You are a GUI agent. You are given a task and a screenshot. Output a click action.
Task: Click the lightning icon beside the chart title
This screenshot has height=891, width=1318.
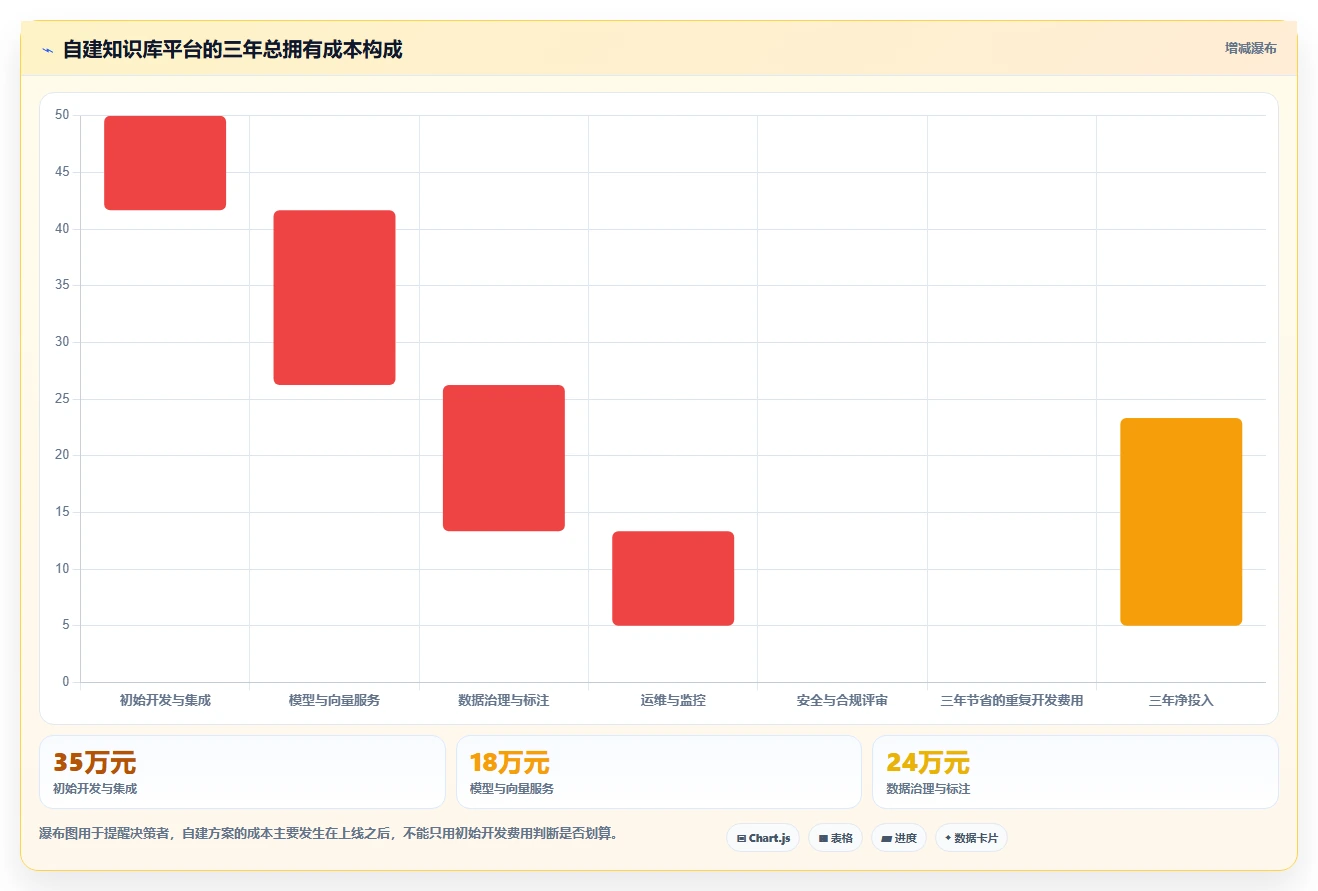(x=47, y=50)
